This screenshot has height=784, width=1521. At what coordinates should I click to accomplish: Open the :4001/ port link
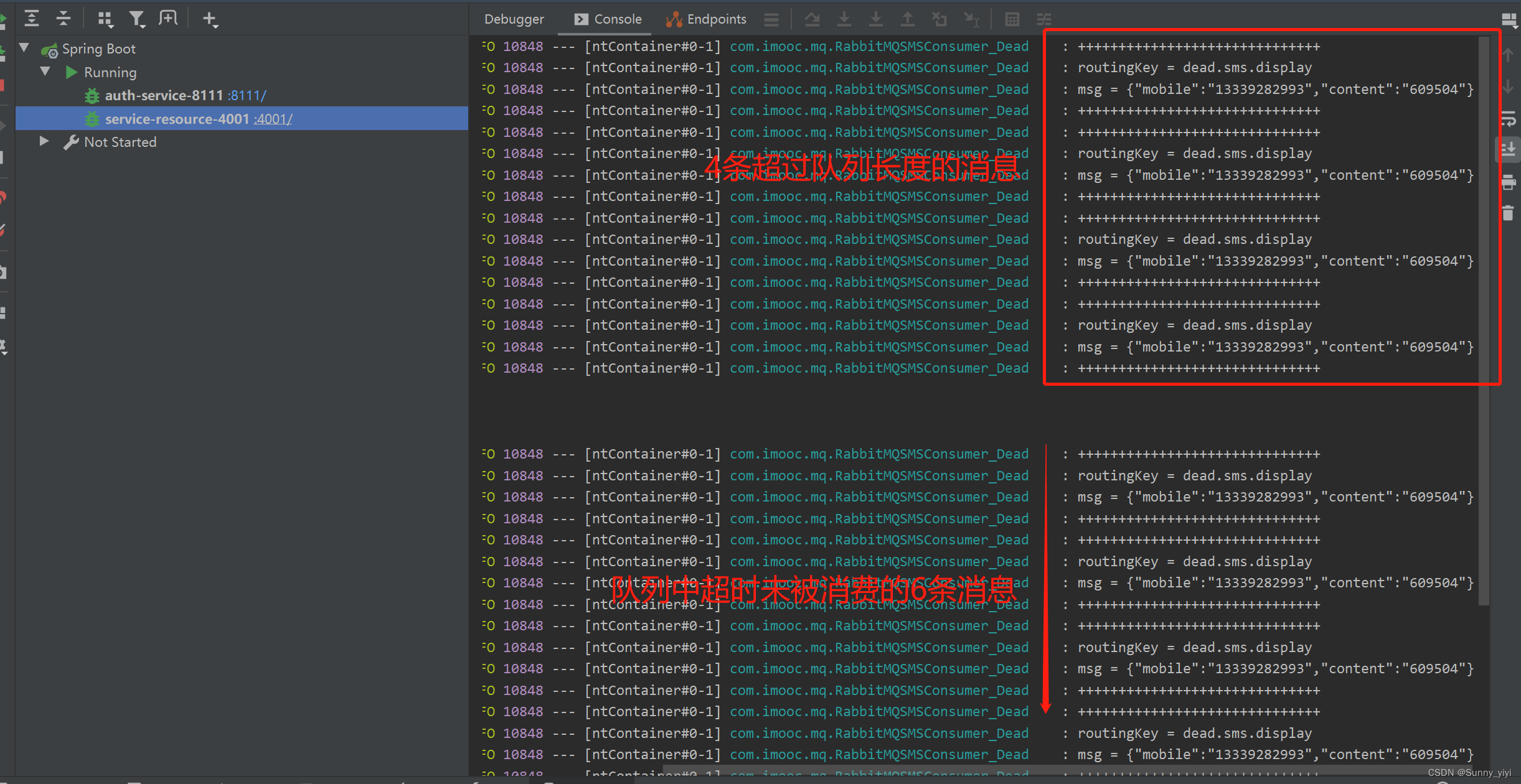[x=273, y=119]
